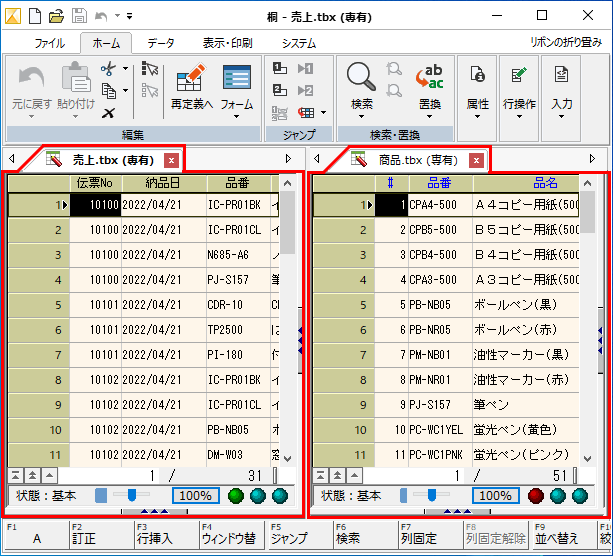Click the 元に戻す undo ribbon button
Image resolution: width=613 pixels, height=556 pixels.
[32, 91]
